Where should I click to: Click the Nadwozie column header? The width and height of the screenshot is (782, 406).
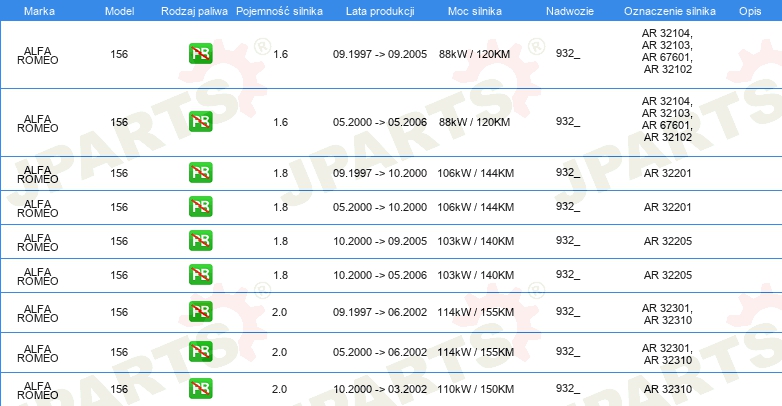pyautogui.click(x=570, y=11)
